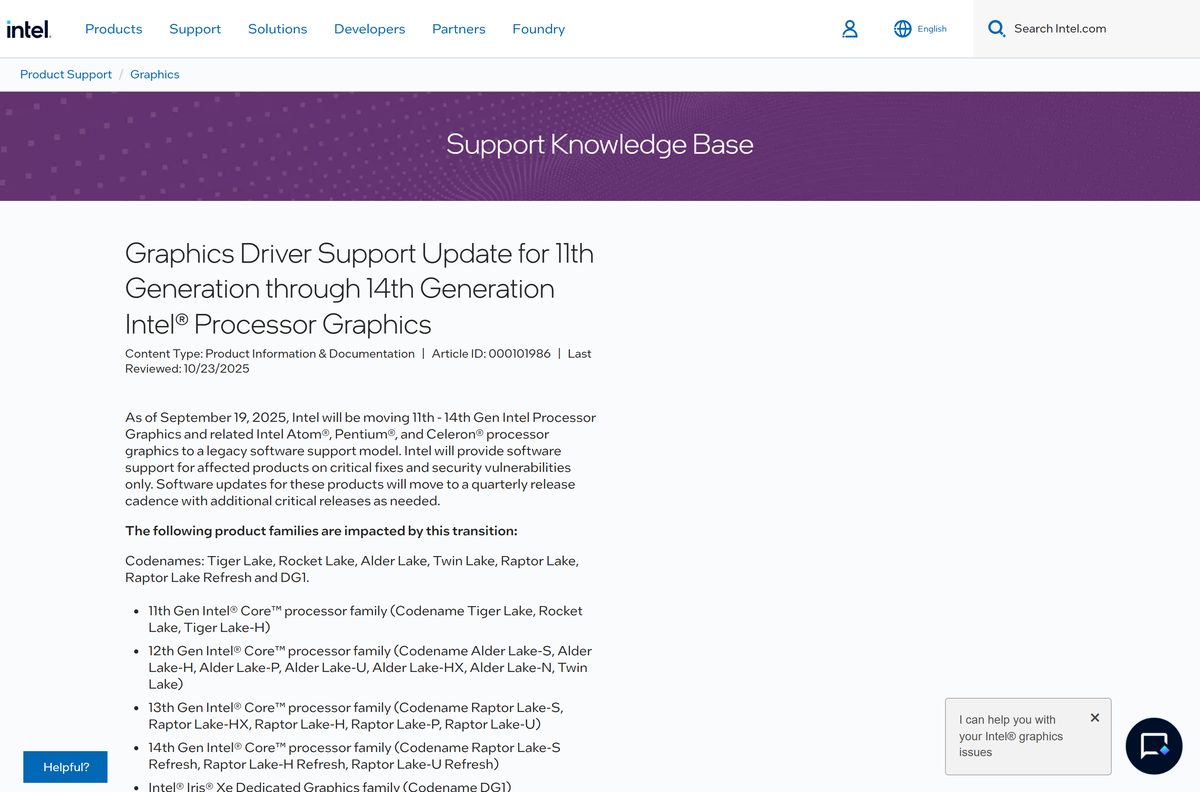Open the chat assistant bubble icon
This screenshot has width=1200, height=792.
point(1154,746)
